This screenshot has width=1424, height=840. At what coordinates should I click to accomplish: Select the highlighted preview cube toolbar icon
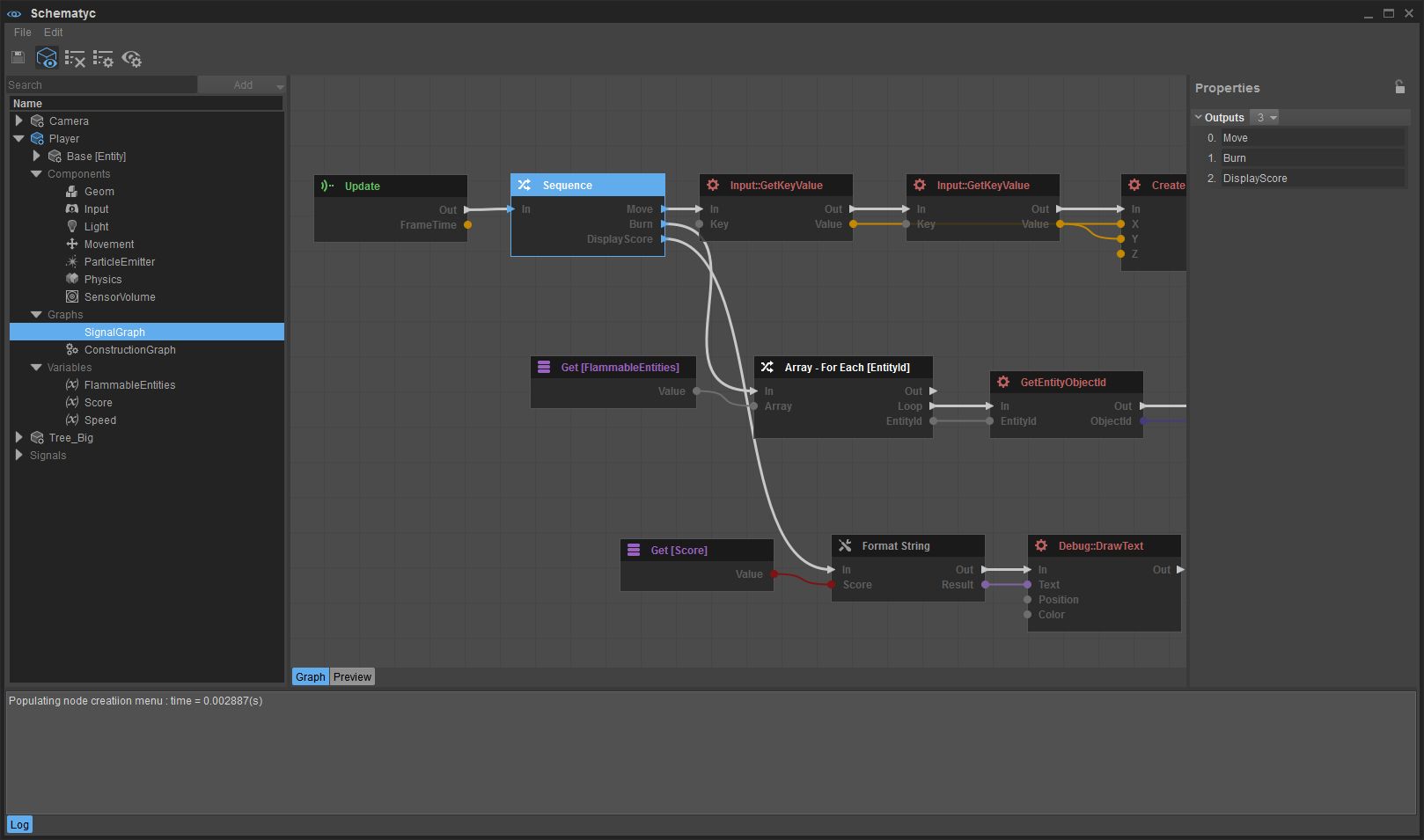tap(46, 56)
